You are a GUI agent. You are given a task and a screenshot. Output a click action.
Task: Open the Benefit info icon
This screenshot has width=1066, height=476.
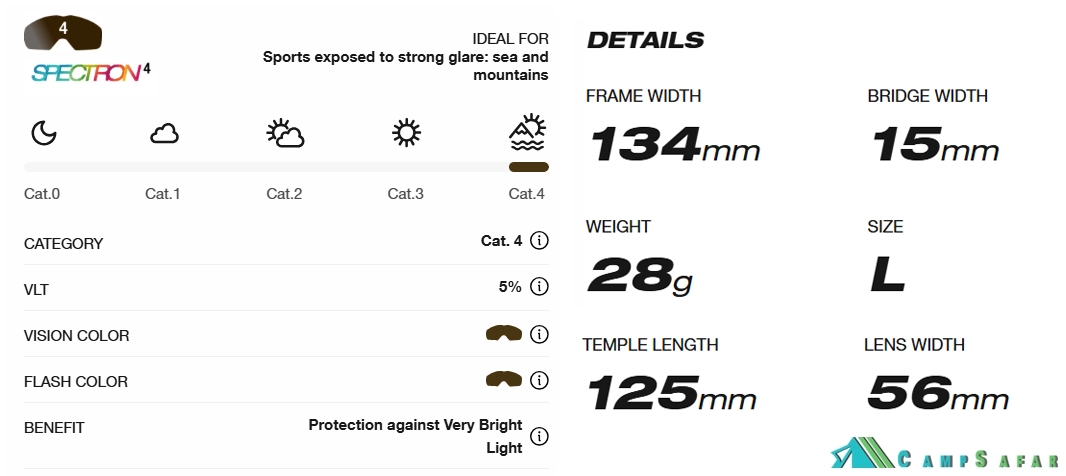click(x=539, y=436)
